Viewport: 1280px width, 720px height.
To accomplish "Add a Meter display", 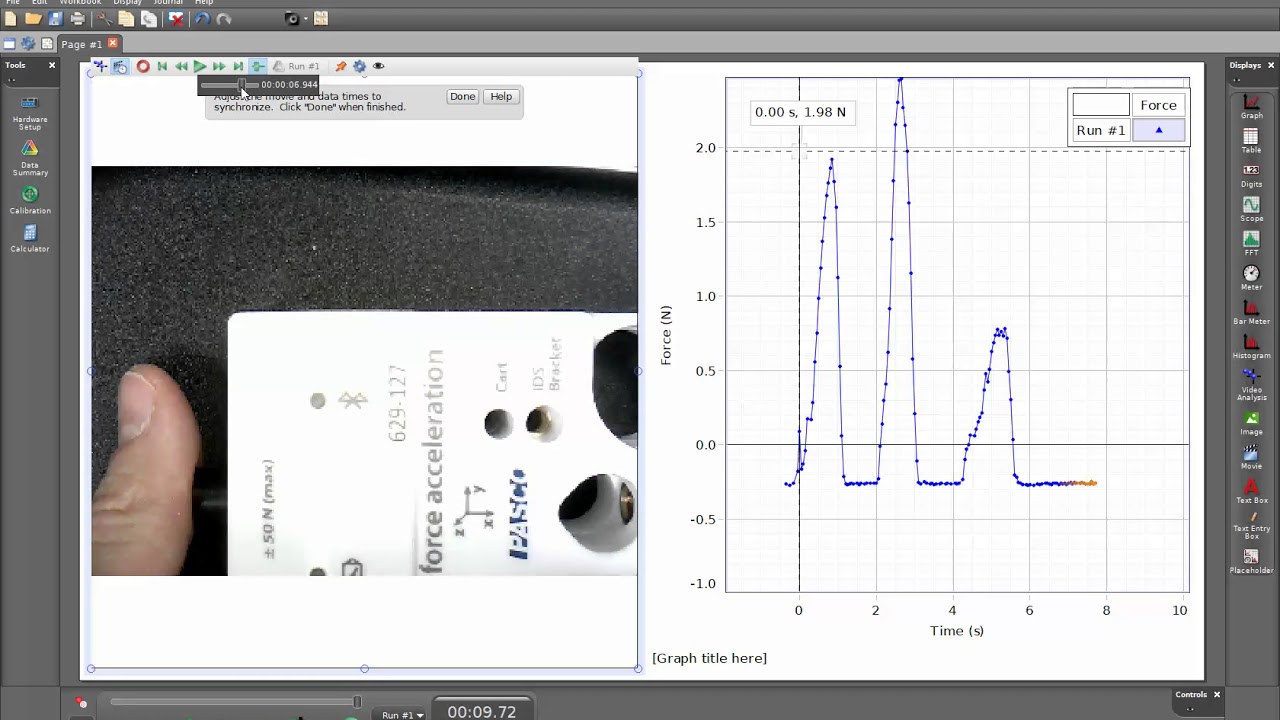I will pos(1251,278).
